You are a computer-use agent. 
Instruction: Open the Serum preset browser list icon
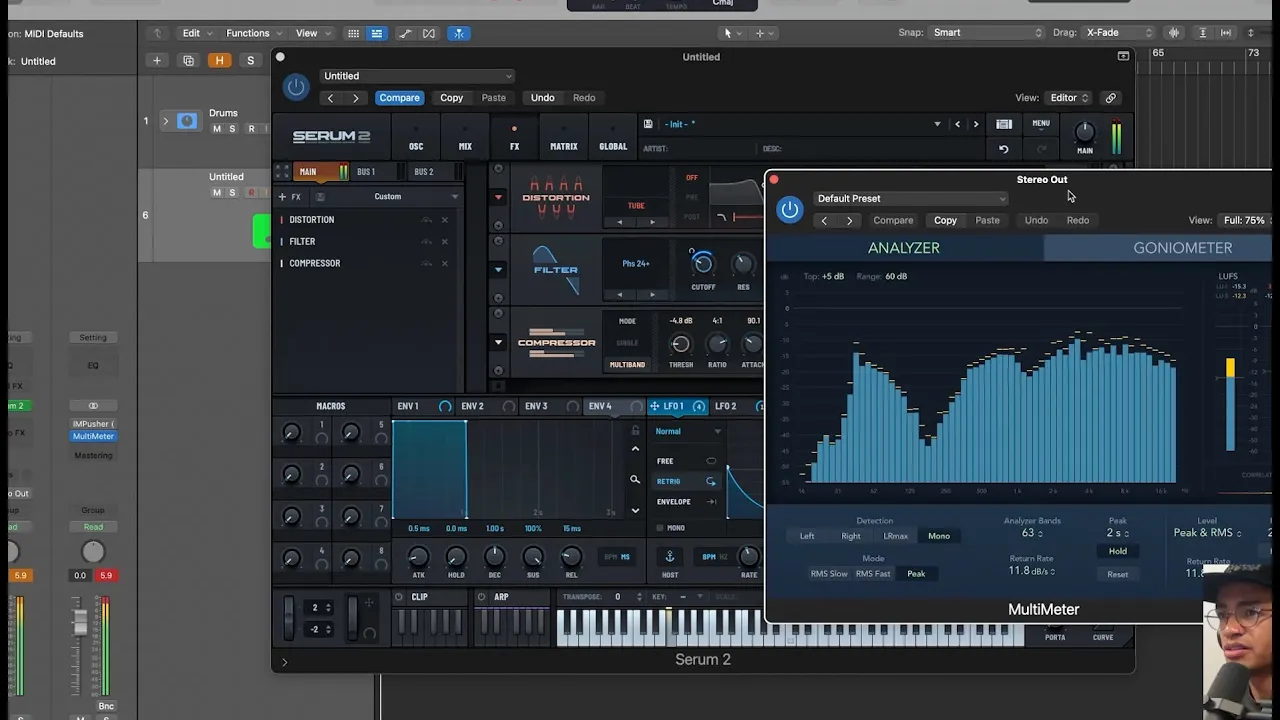1004,124
